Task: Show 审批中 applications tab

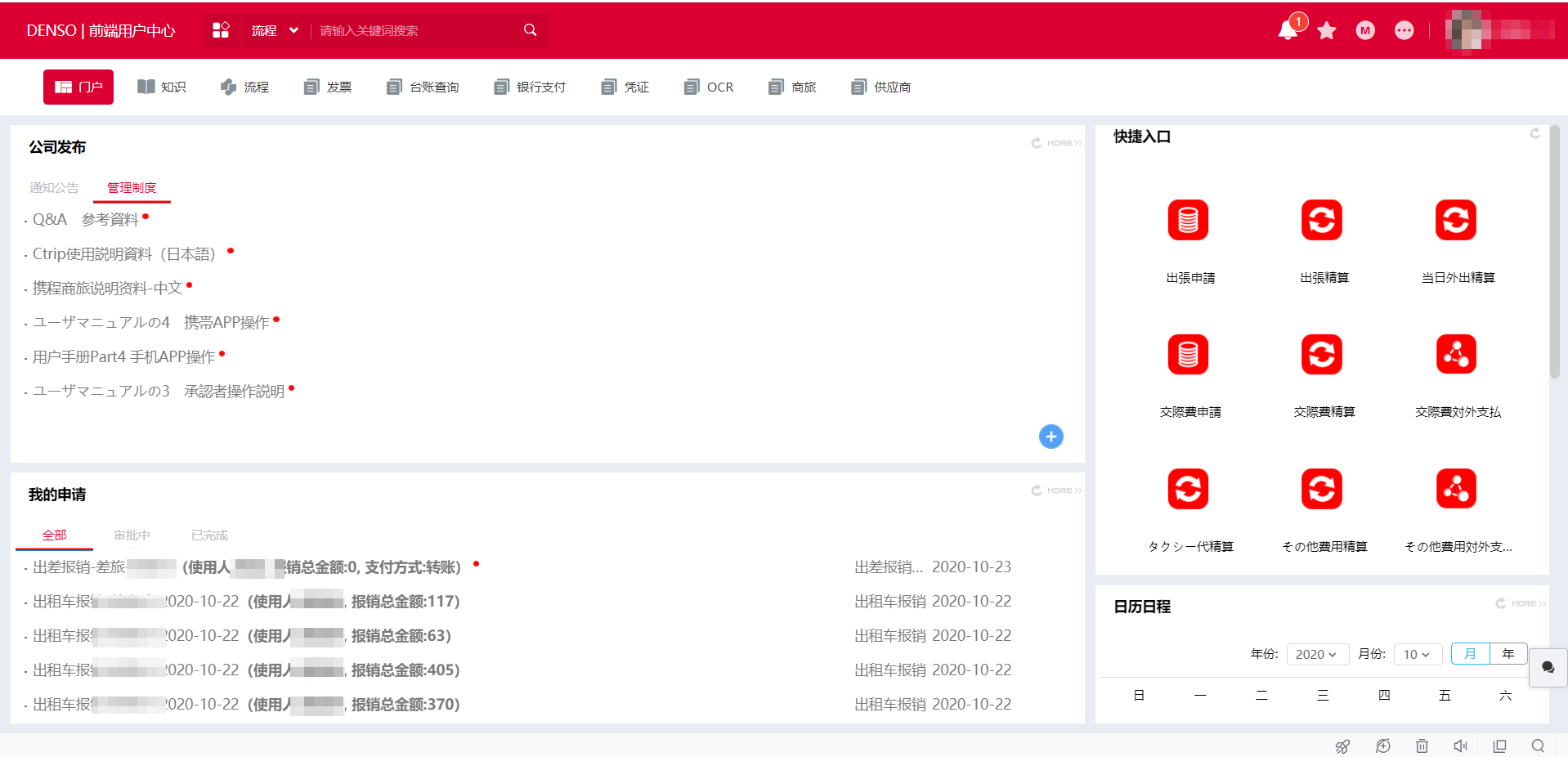Action: click(x=132, y=535)
